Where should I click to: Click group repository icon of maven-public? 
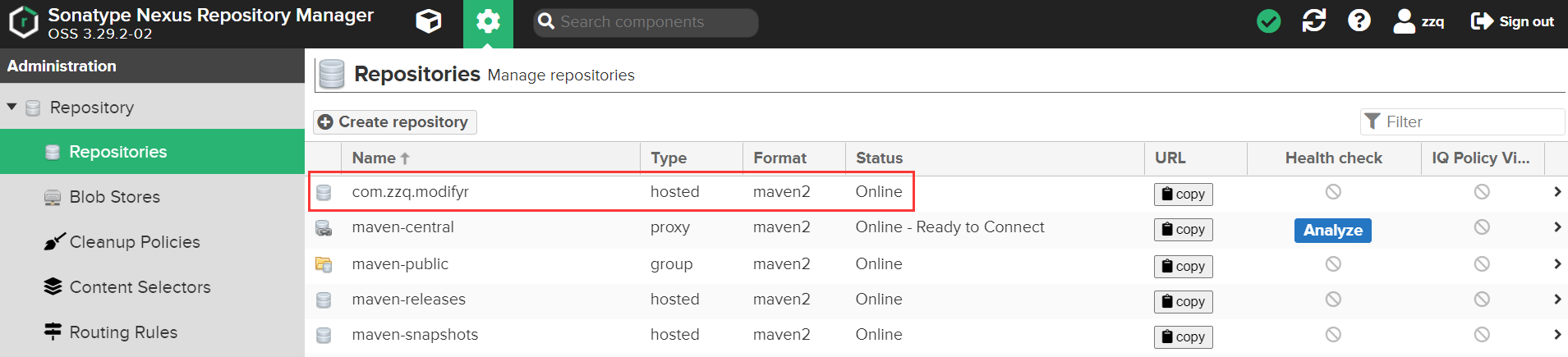pyautogui.click(x=324, y=264)
